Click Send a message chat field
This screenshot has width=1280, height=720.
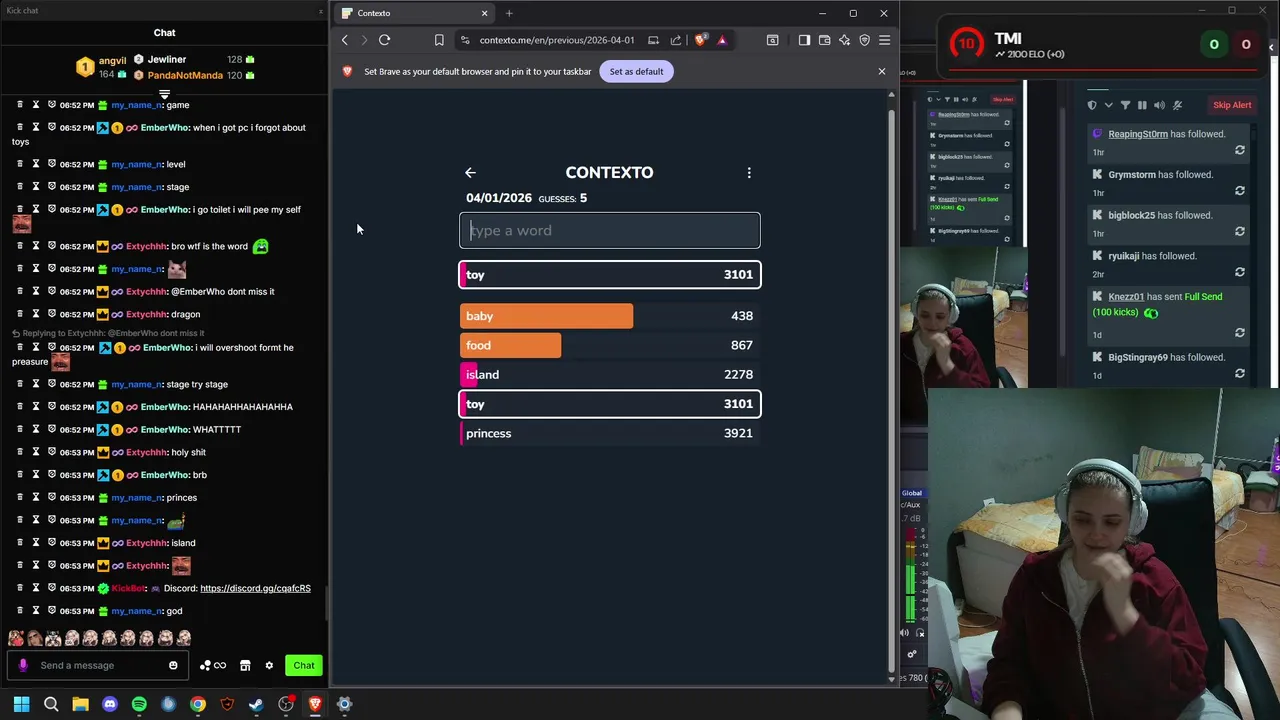(x=98, y=665)
